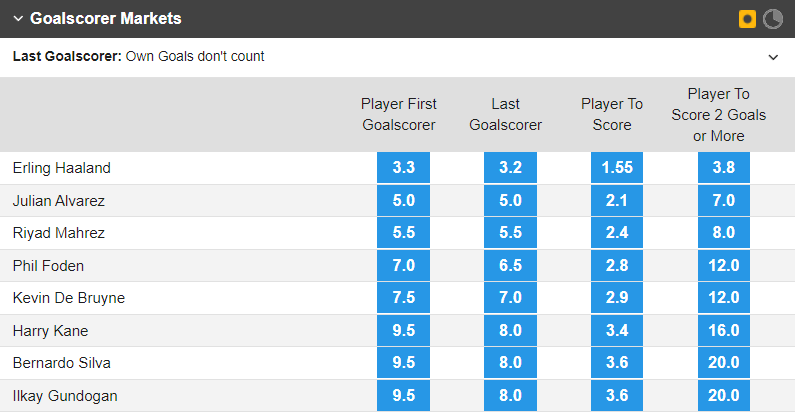
Task: Select Harry Kane to score at 3.4
Action: point(617,330)
